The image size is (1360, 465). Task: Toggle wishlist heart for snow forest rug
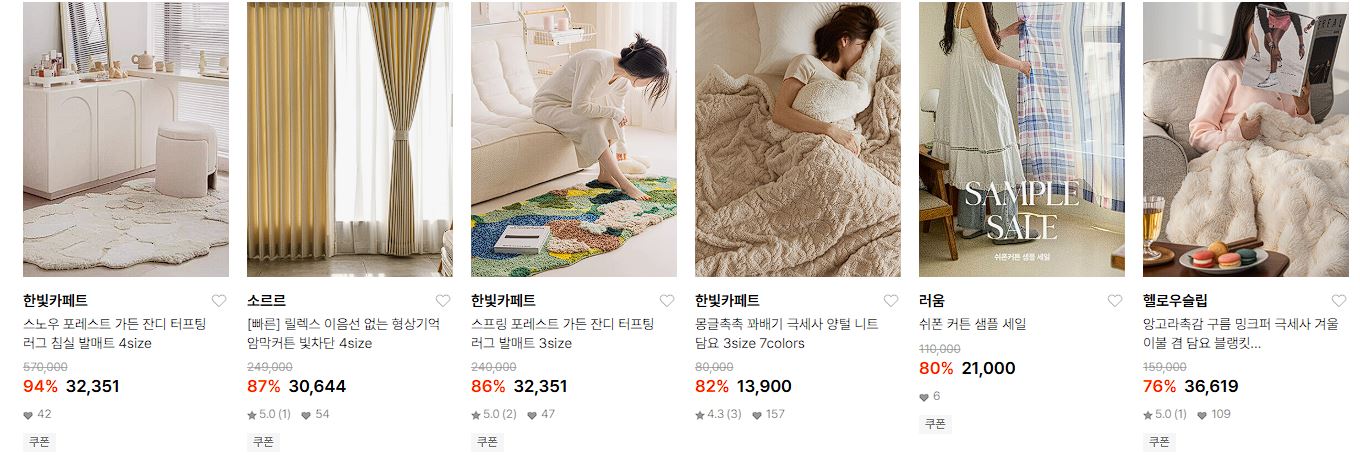click(x=219, y=301)
